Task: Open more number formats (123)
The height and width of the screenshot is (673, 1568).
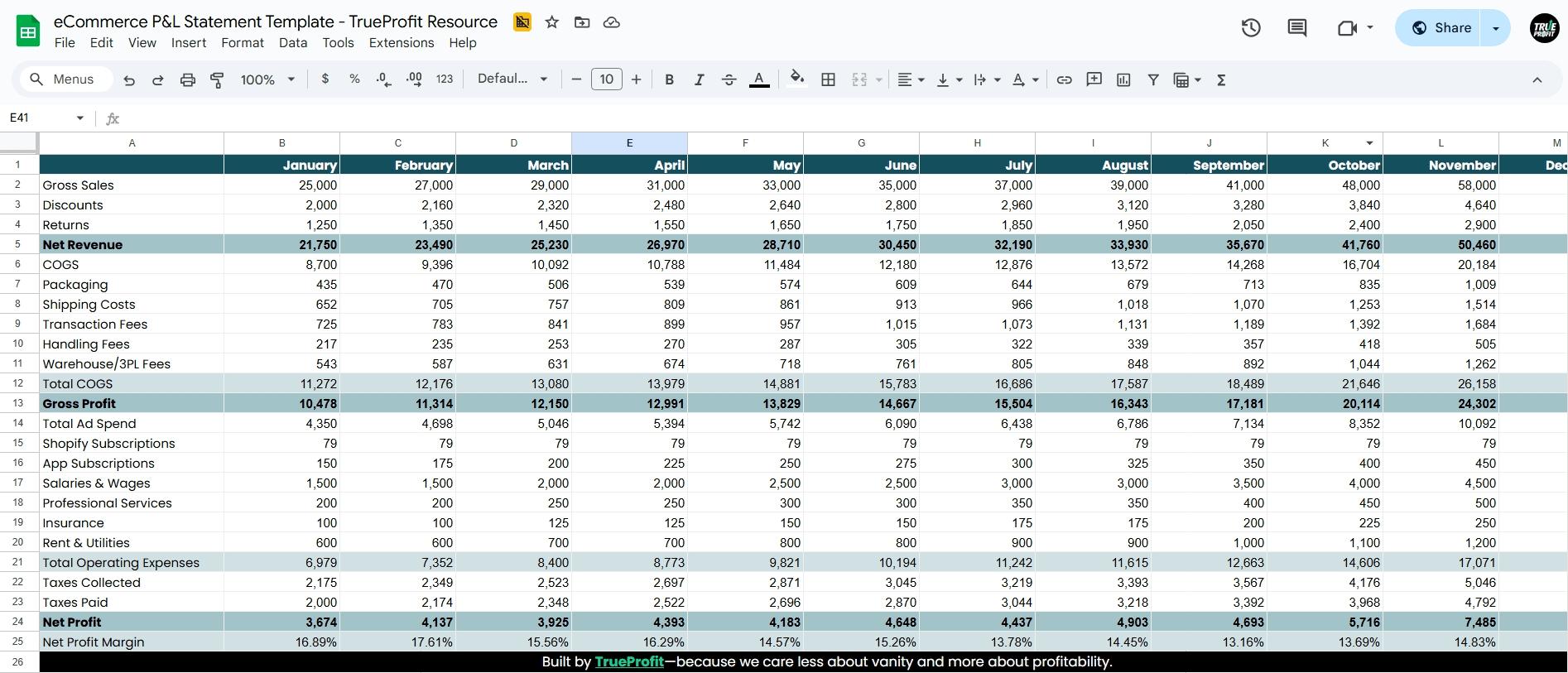Action: click(x=445, y=79)
